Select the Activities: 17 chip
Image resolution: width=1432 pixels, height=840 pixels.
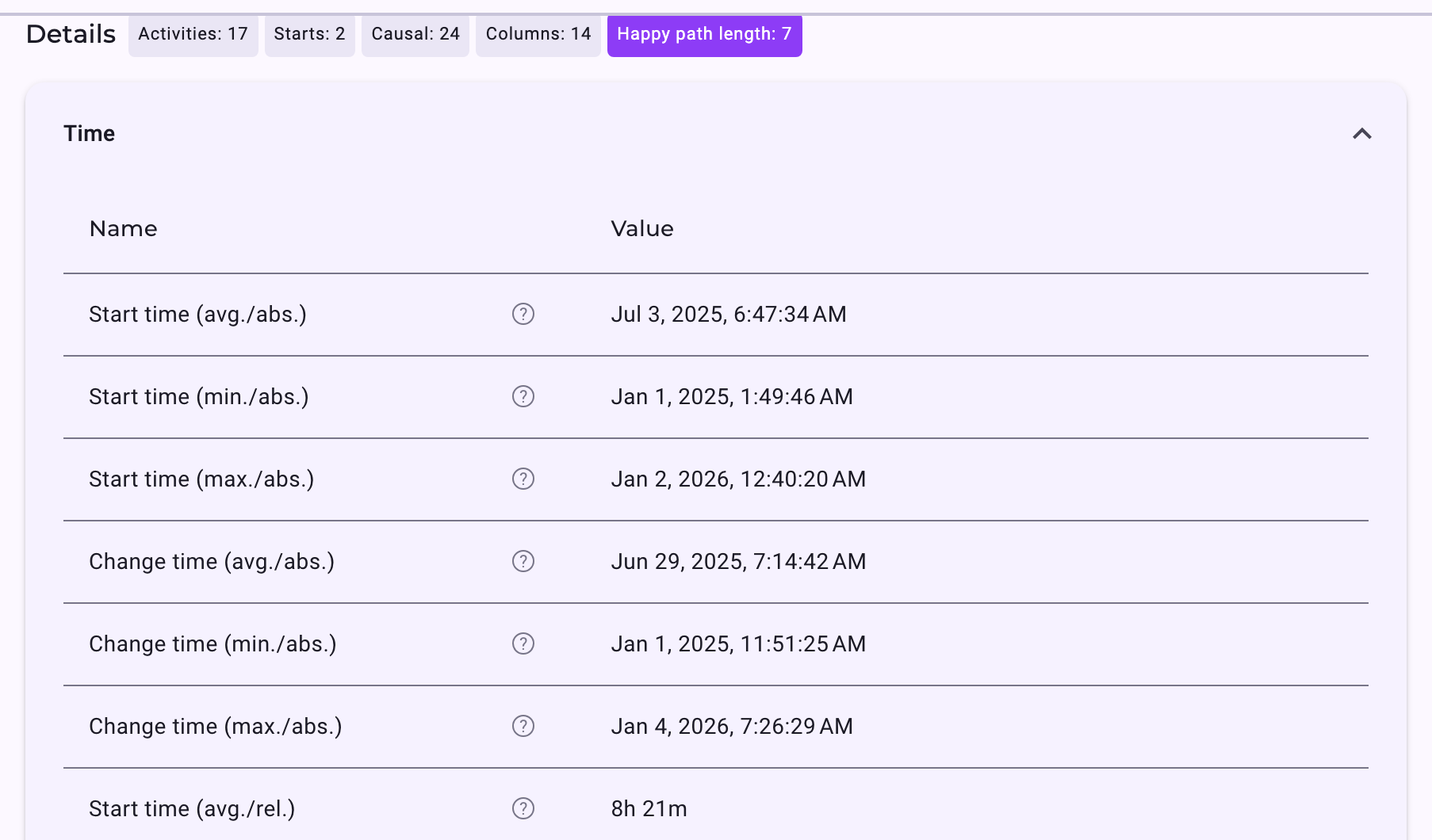(193, 35)
